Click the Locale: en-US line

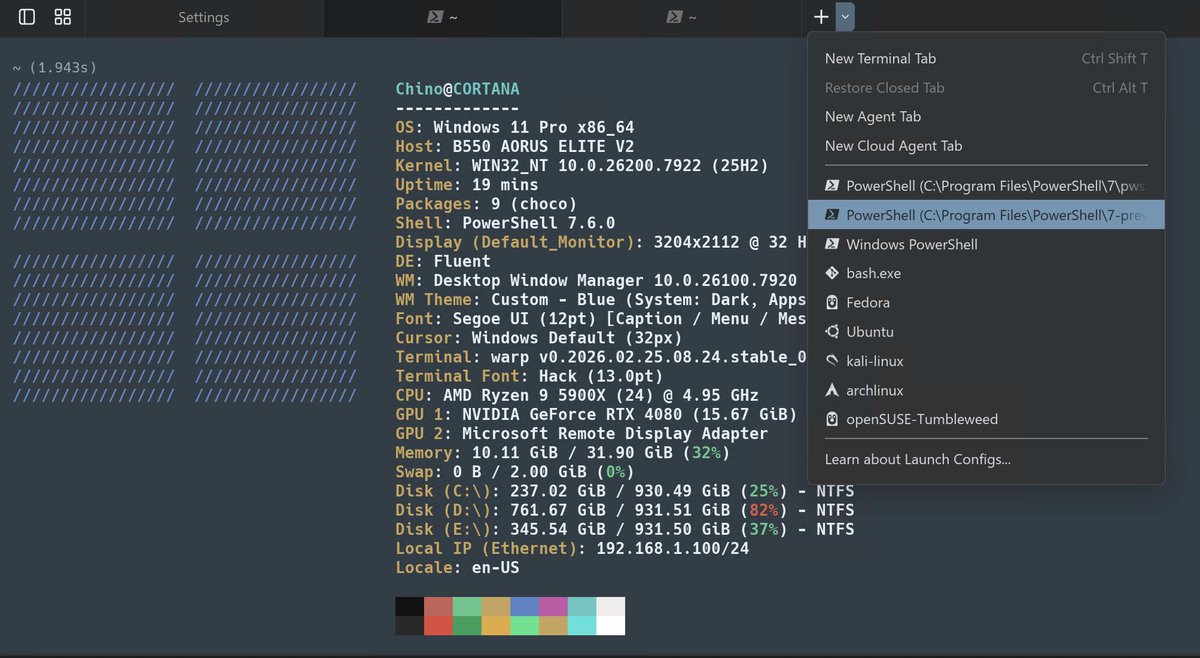point(457,567)
